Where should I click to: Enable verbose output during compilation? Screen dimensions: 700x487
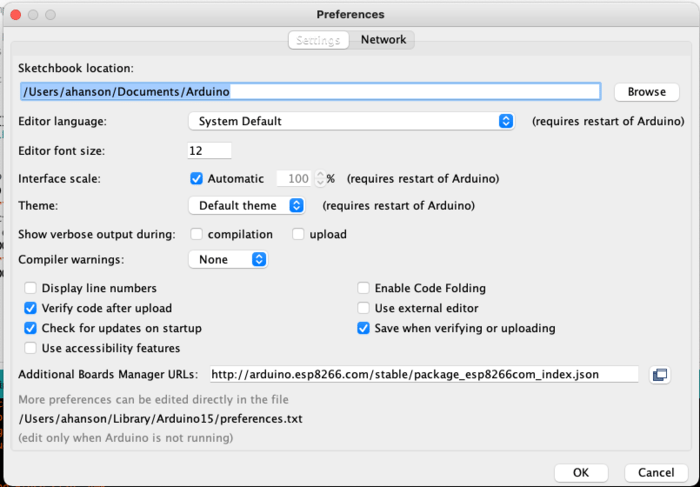tap(197, 234)
